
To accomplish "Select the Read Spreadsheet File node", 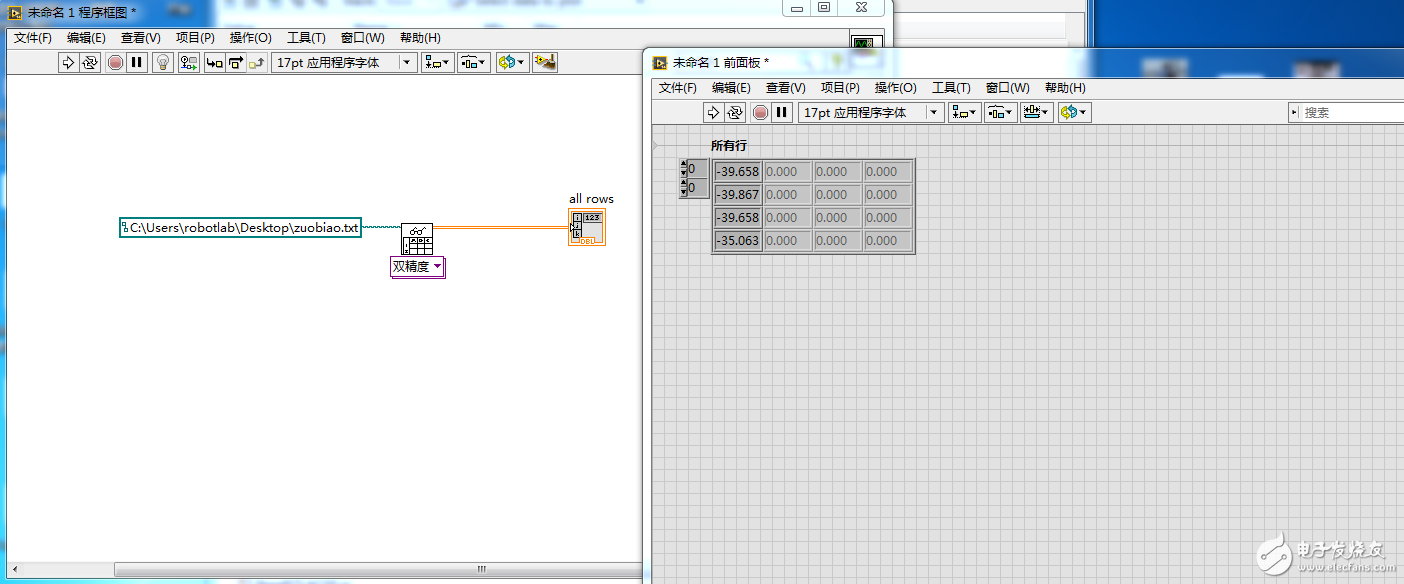I will [417, 238].
